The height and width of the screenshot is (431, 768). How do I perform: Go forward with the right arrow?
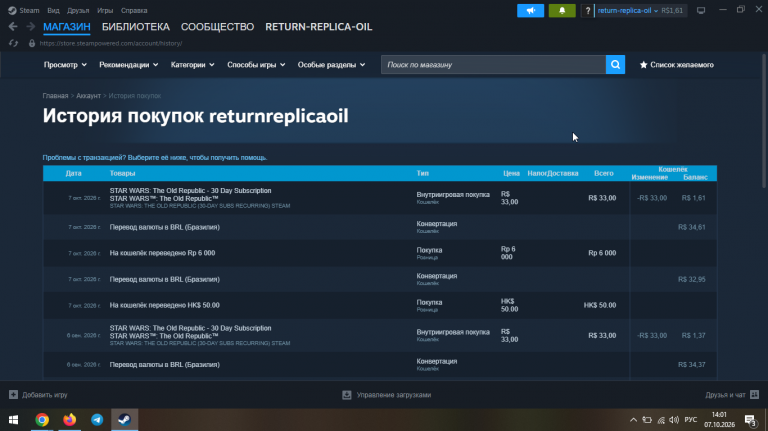point(30,26)
